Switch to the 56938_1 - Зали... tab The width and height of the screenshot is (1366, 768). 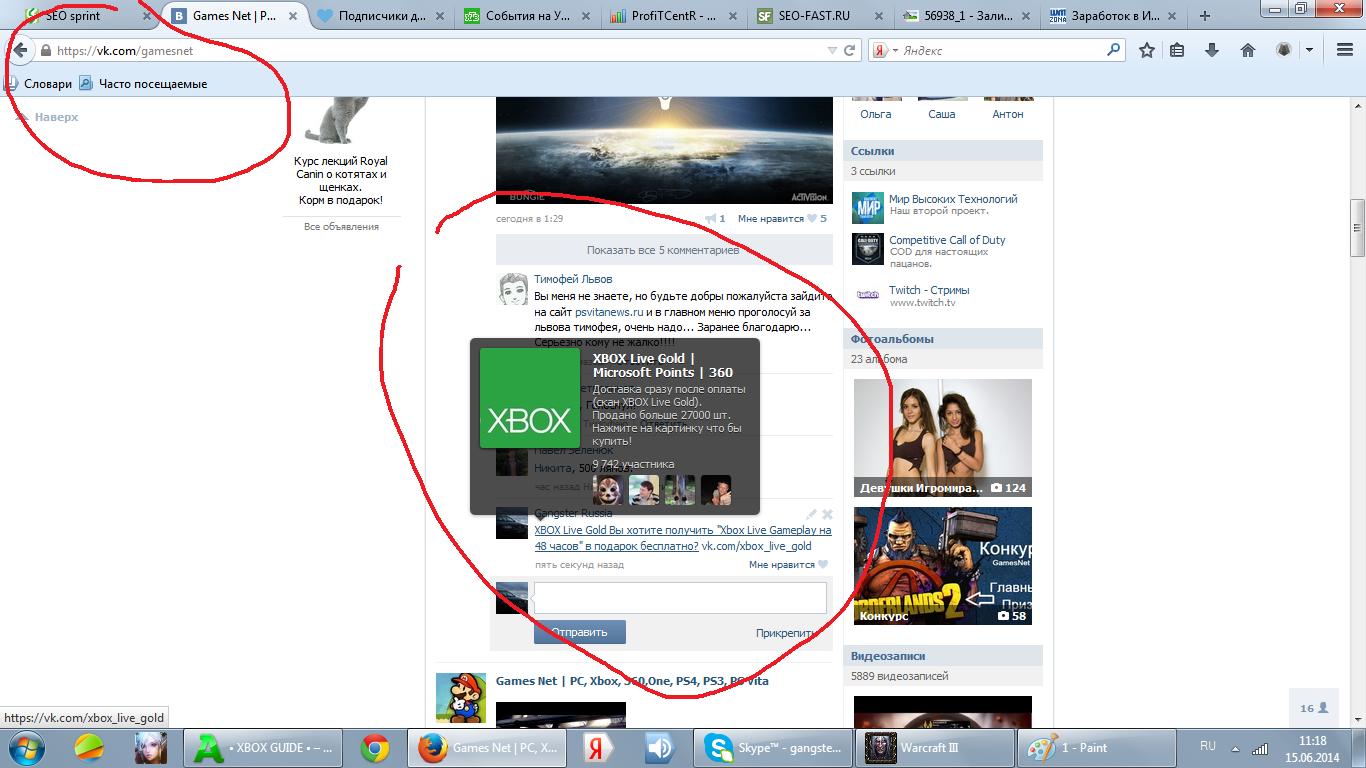coord(965,16)
